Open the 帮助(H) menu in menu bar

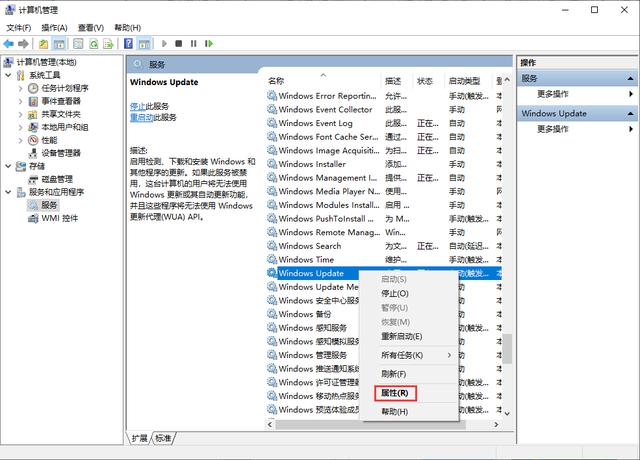(x=128, y=28)
